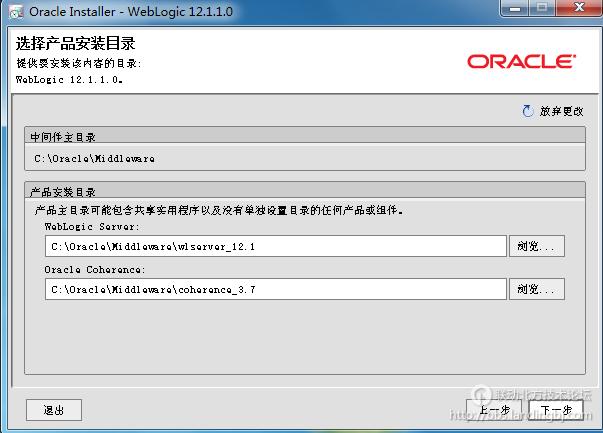Close the Oracle Installer window
Viewport: 603px width, 433px height.
pos(578,8)
